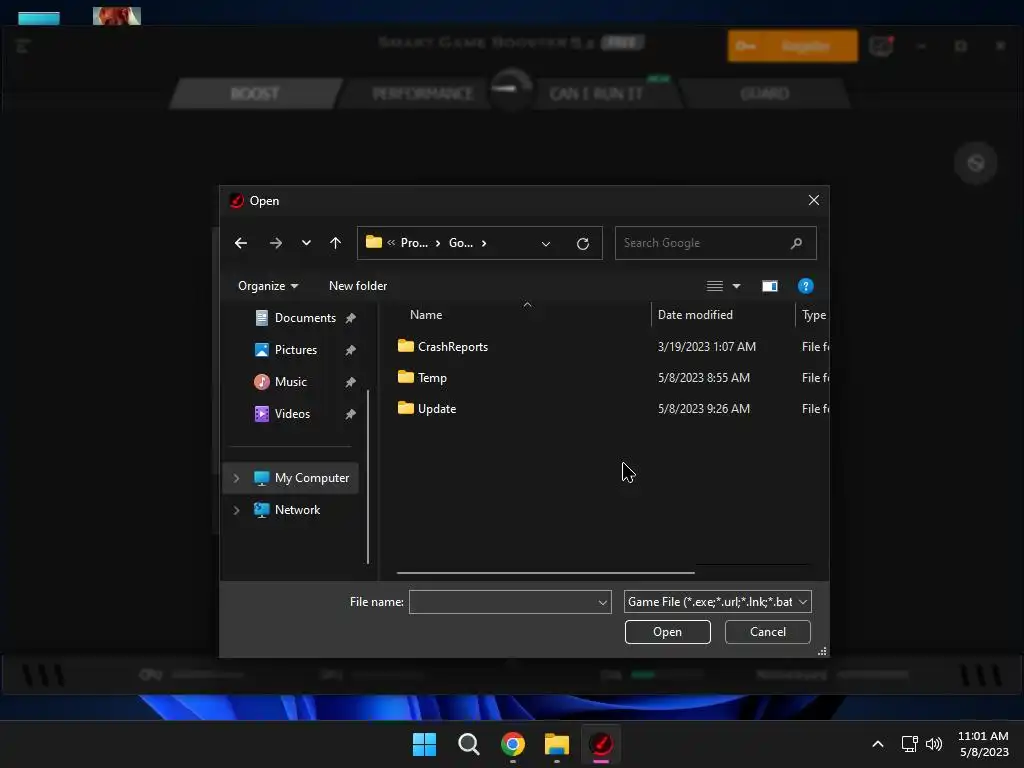
Task: Click the Go... breadcrumb segment
Action: click(x=460, y=243)
